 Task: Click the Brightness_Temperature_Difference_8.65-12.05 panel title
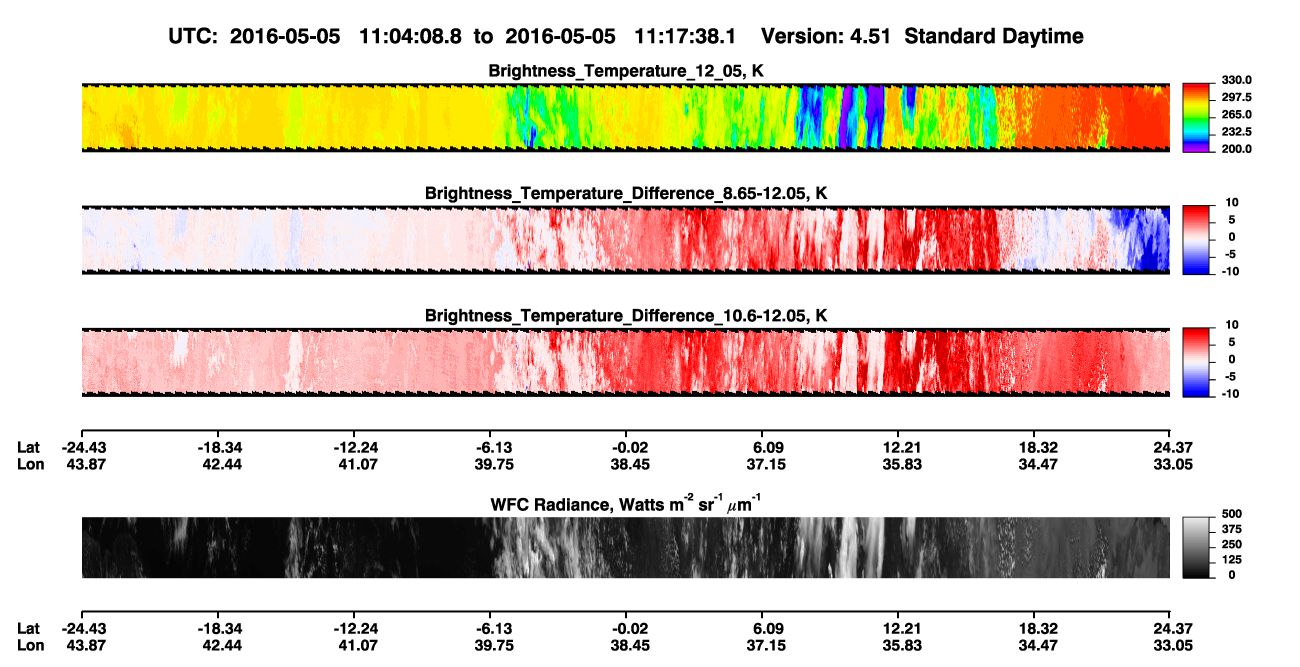pyautogui.click(x=626, y=193)
